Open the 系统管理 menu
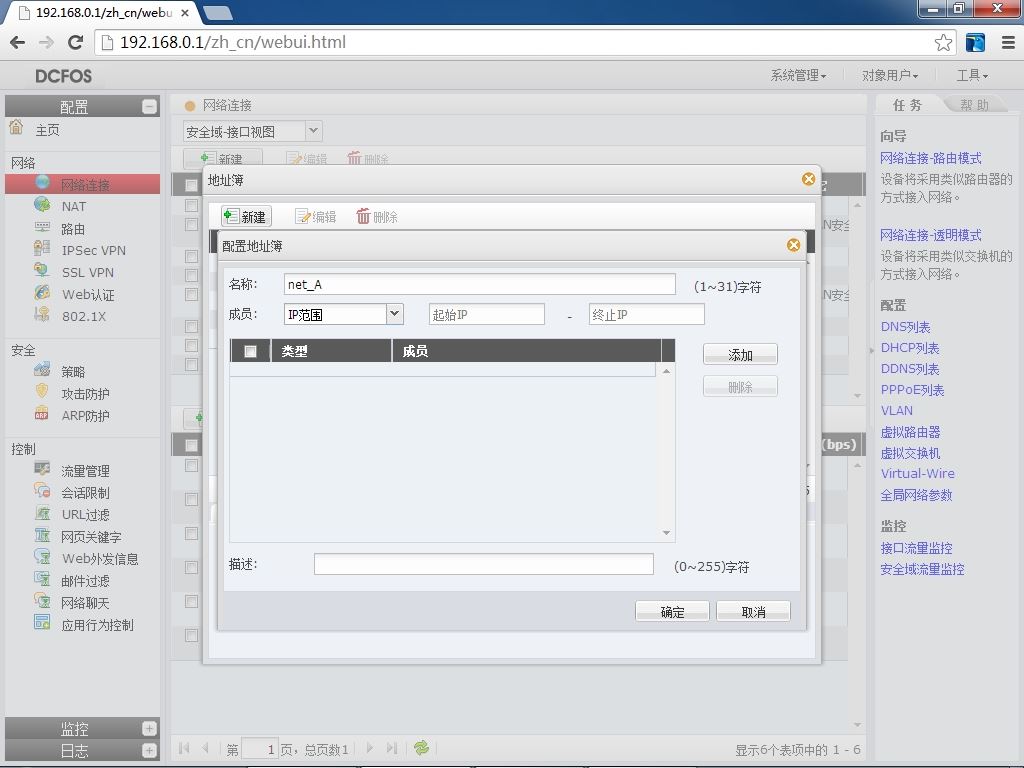 click(798, 76)
